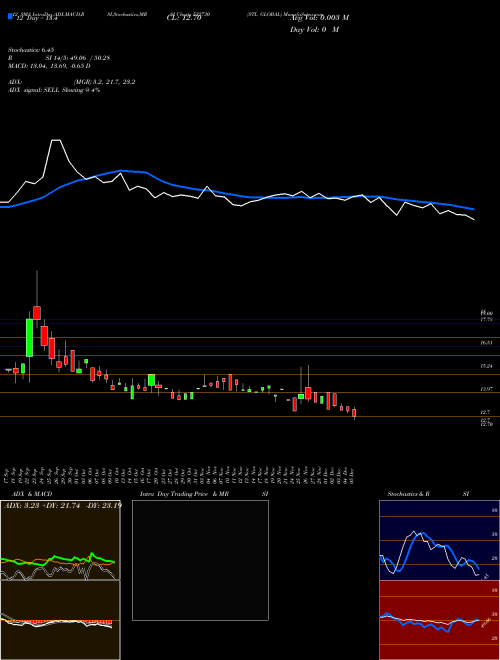Click the ADX: 3.23 +DY: 21.74 readout
The height and width of the screenshot is (660, 500).
pos(63,505)
